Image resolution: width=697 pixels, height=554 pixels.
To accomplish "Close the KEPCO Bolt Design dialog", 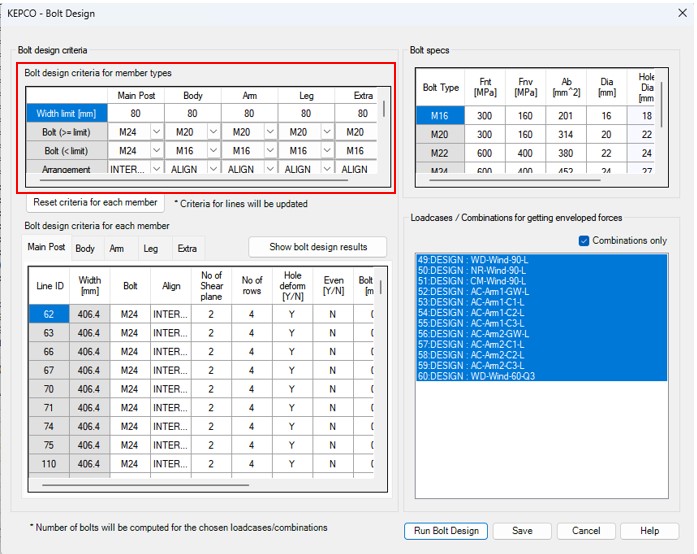I will point(680,14).
